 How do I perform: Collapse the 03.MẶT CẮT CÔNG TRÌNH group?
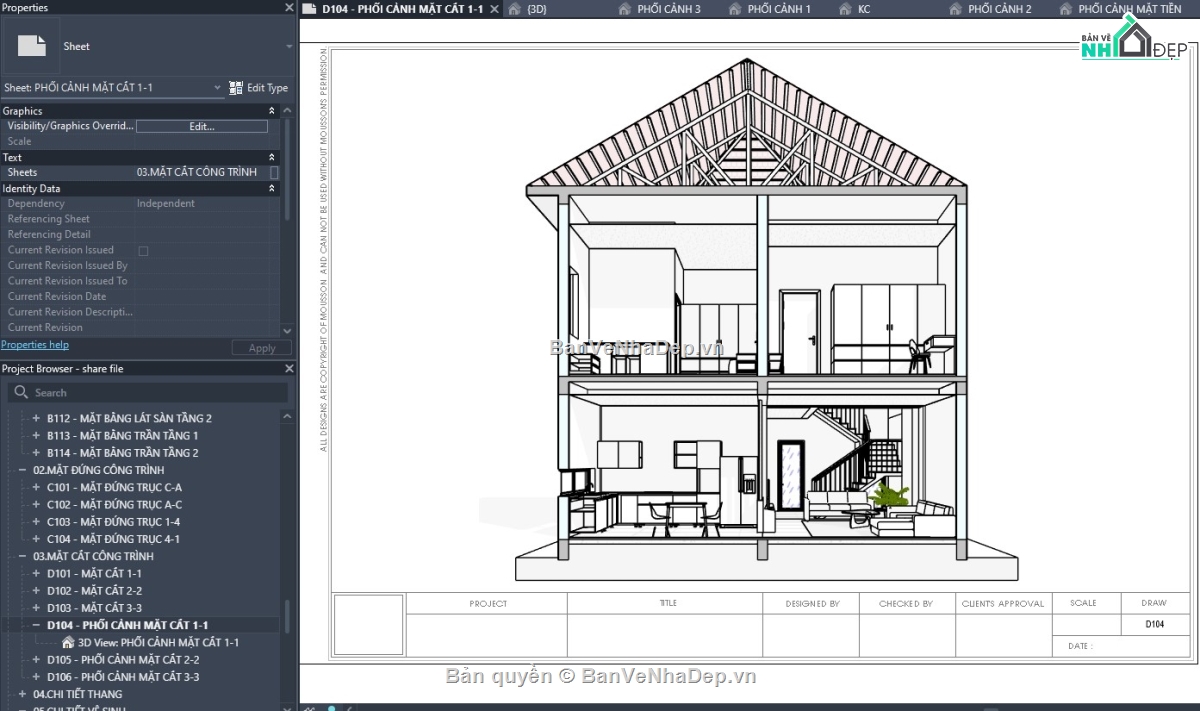pyautogui.click(x=23, y=556)
